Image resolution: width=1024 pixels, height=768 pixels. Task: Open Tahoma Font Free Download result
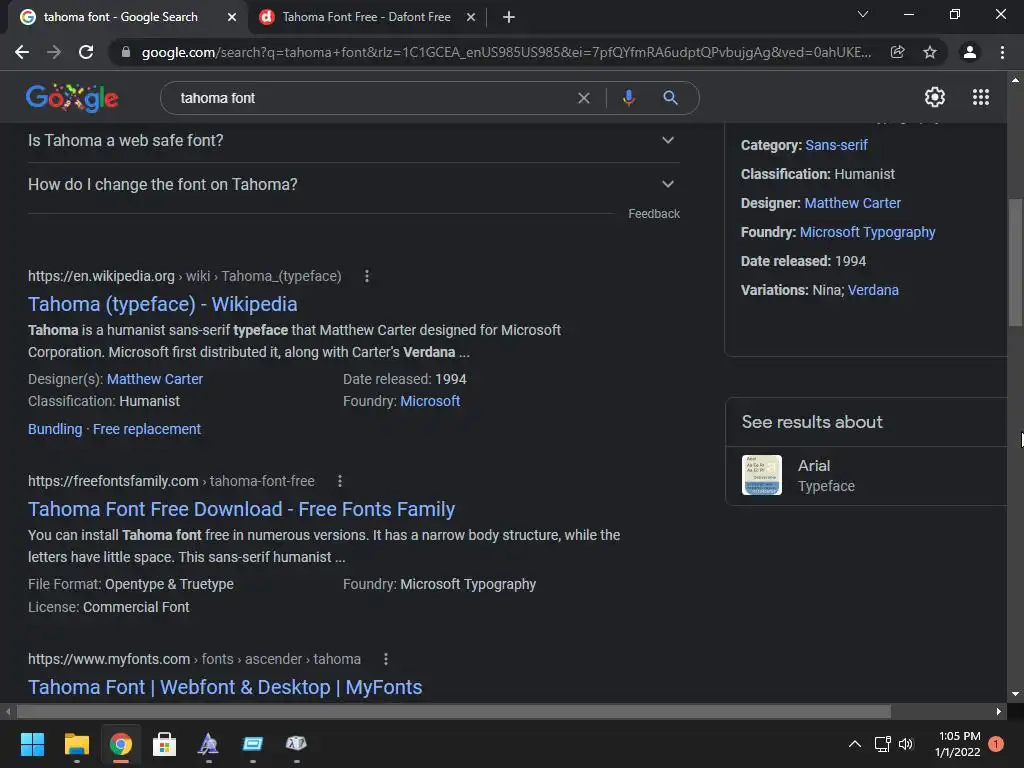coord(242,509)
